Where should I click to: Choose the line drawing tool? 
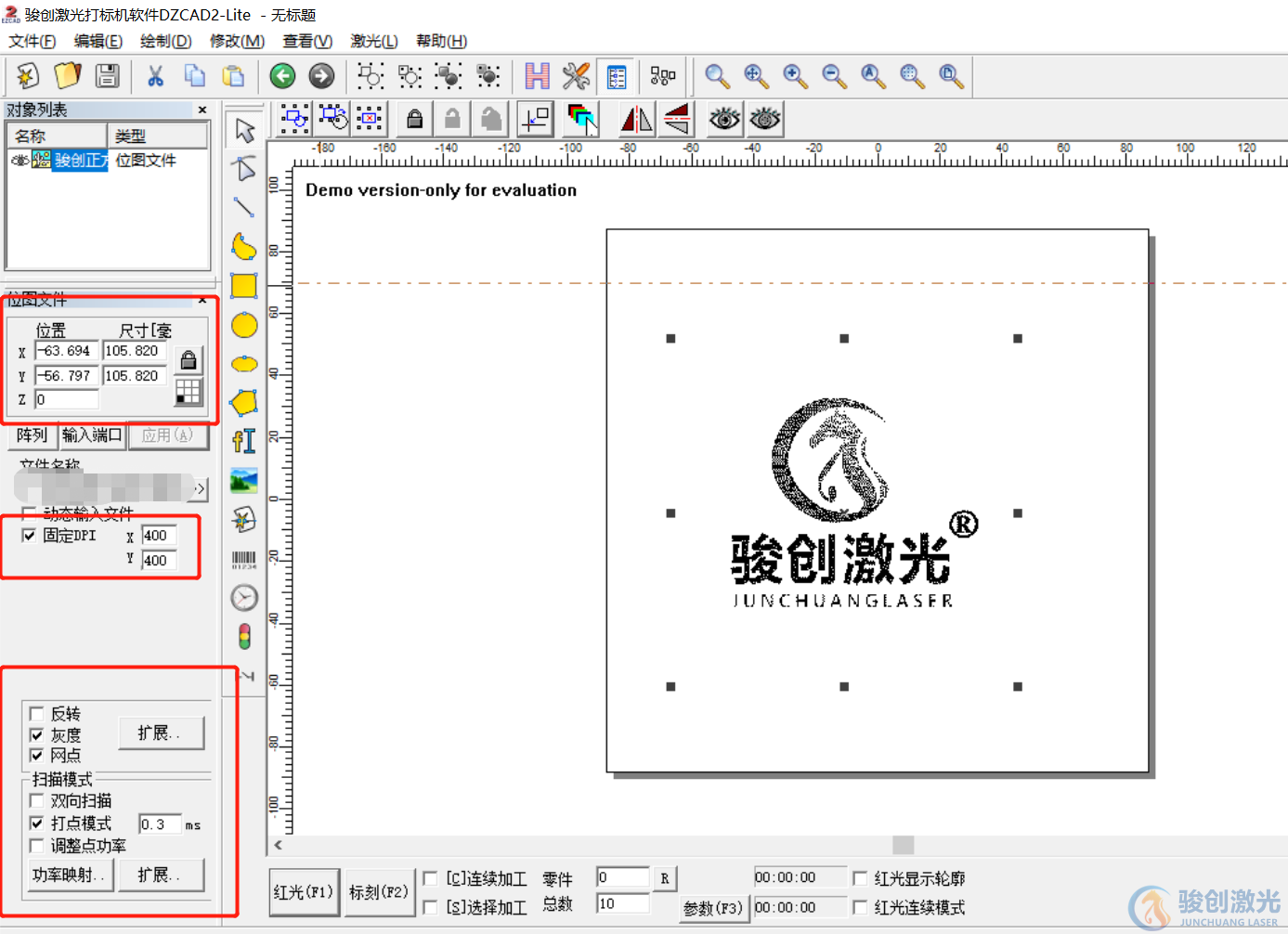coord(244,208)
